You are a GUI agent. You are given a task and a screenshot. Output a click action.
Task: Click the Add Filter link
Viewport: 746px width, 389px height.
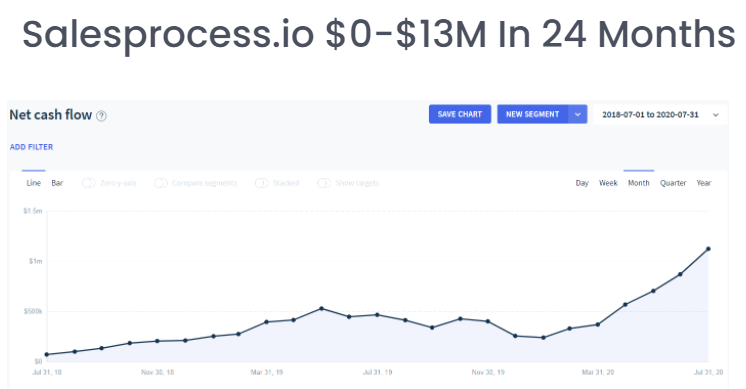pos(31,147)
